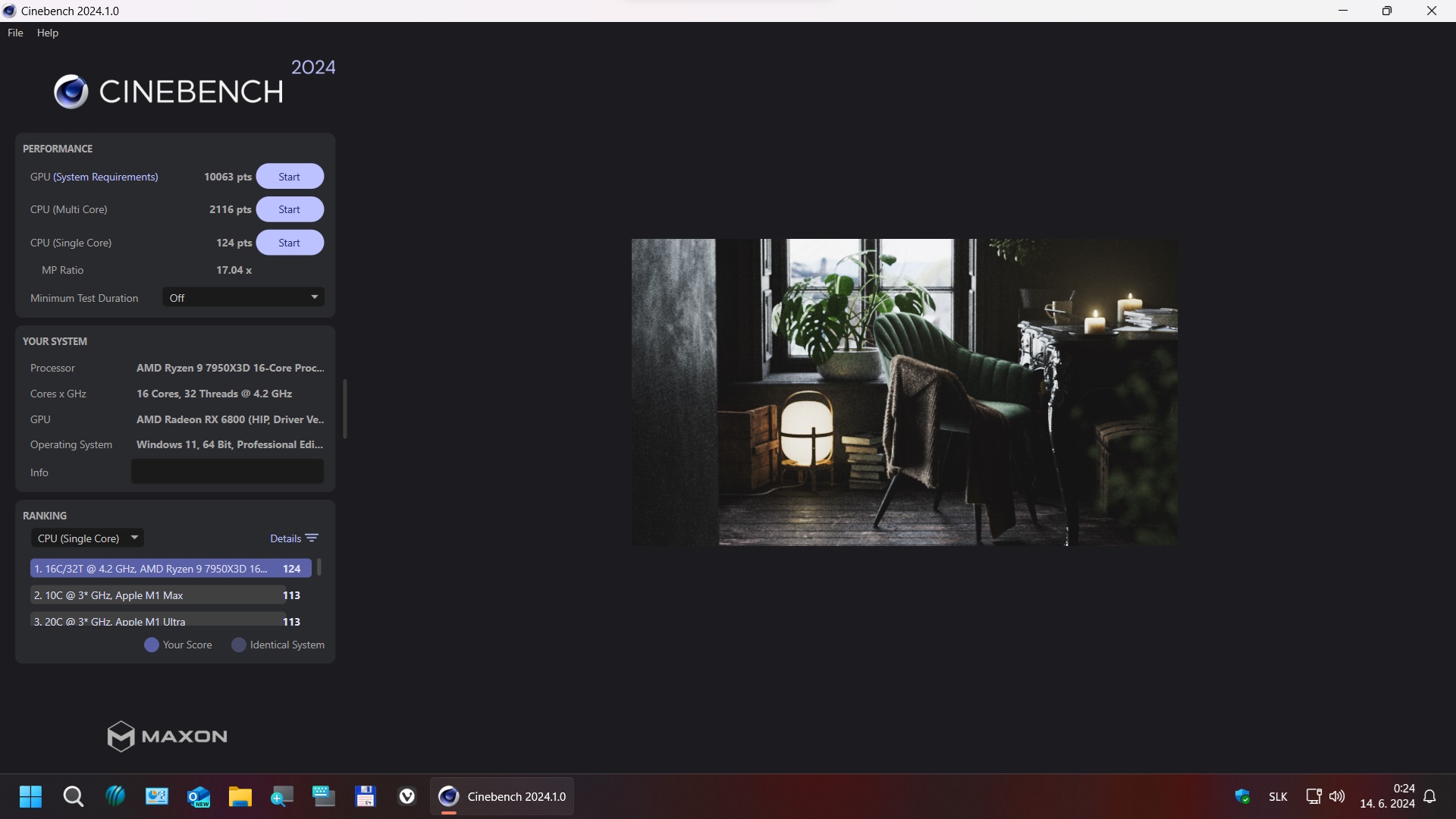Click the Your Score legend circle

tap(152, 645)
